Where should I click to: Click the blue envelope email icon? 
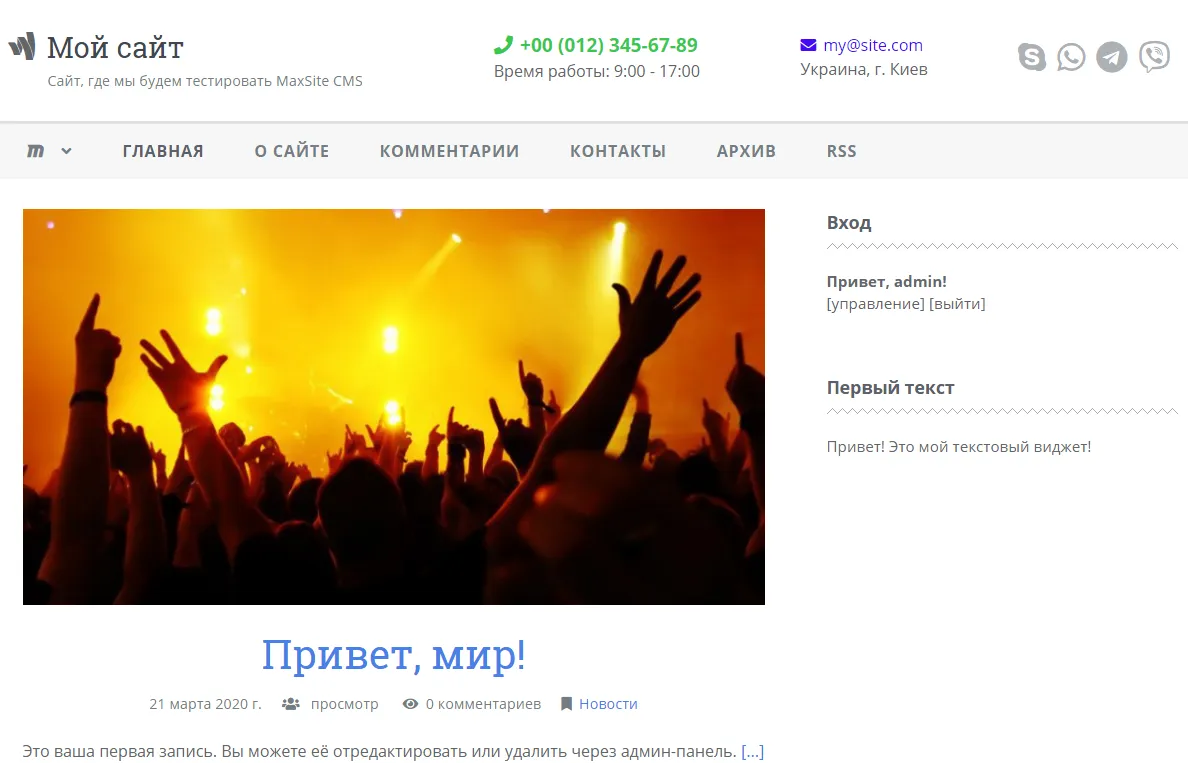coord(808,44)
